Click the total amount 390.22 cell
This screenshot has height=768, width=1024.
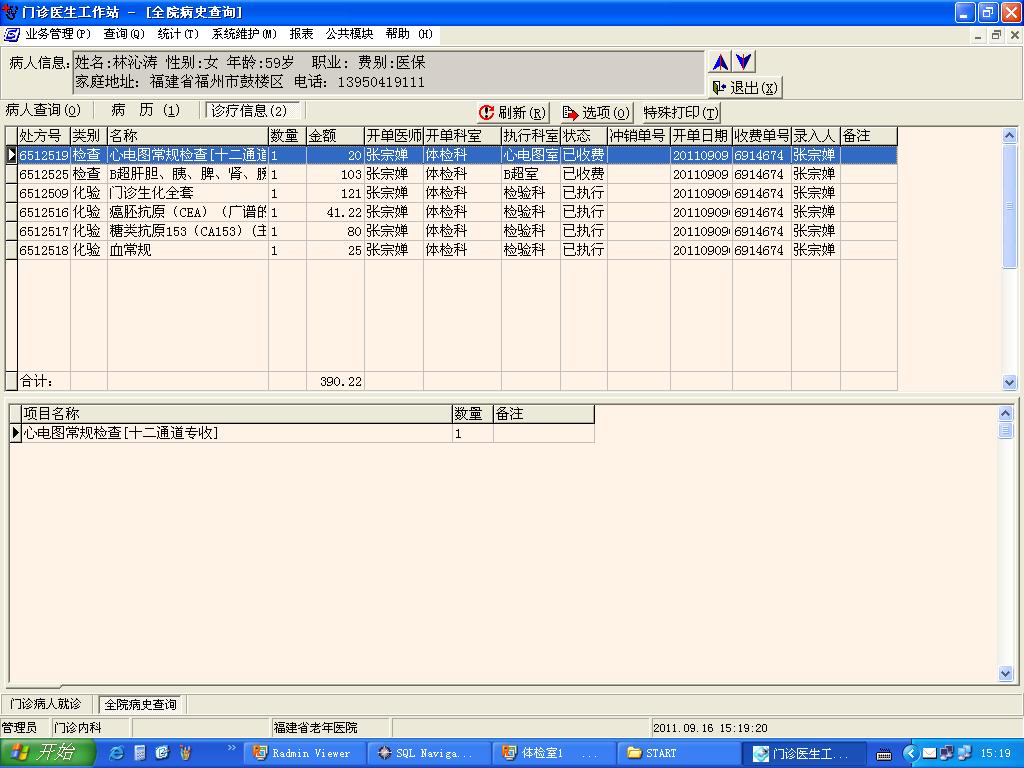[x=335, y=381]
